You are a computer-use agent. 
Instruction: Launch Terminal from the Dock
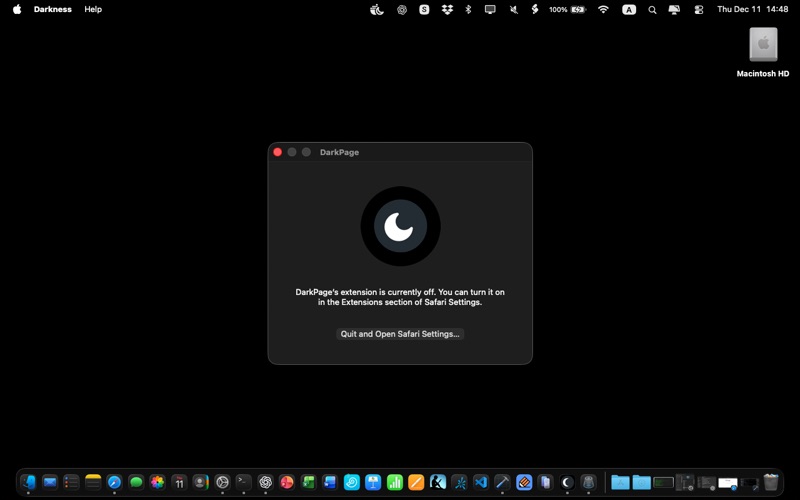pos(244,482)
